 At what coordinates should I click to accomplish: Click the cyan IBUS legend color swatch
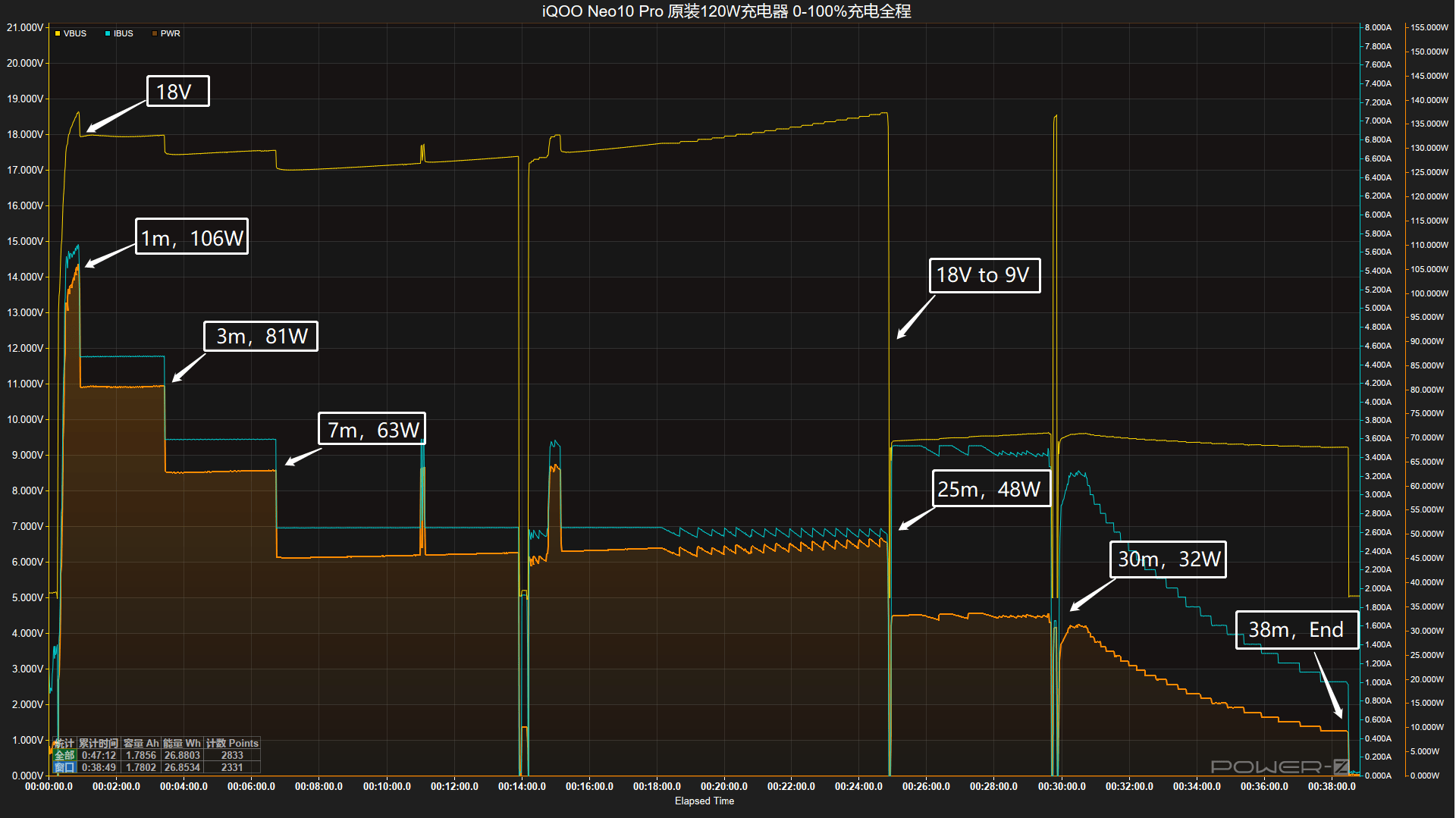[108, 33]
